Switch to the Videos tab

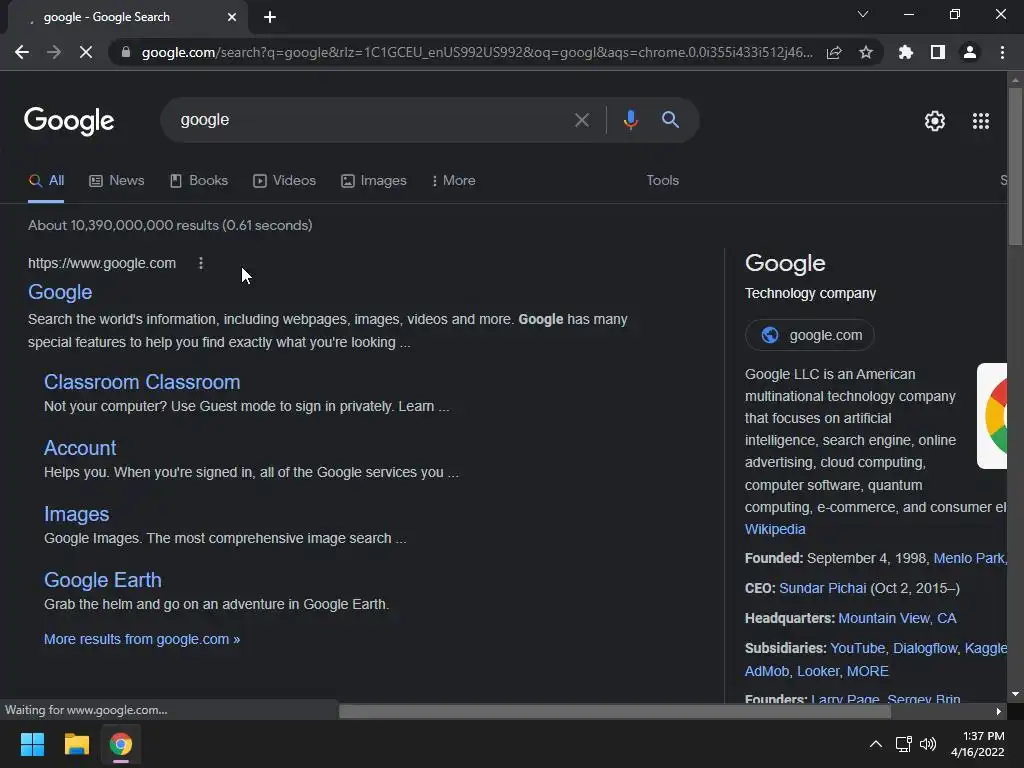pyautogui.click(x=284, y=181)
